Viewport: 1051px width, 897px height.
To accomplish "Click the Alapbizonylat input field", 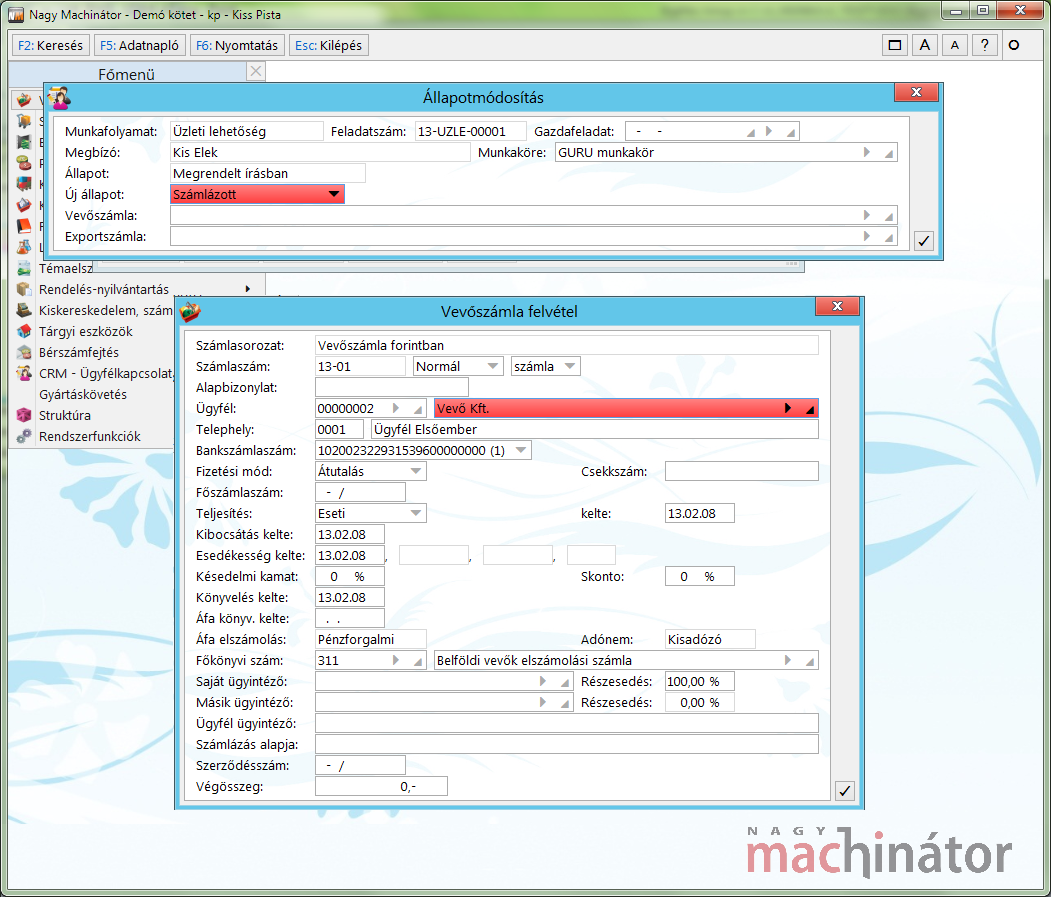I will tap(391, 387).
